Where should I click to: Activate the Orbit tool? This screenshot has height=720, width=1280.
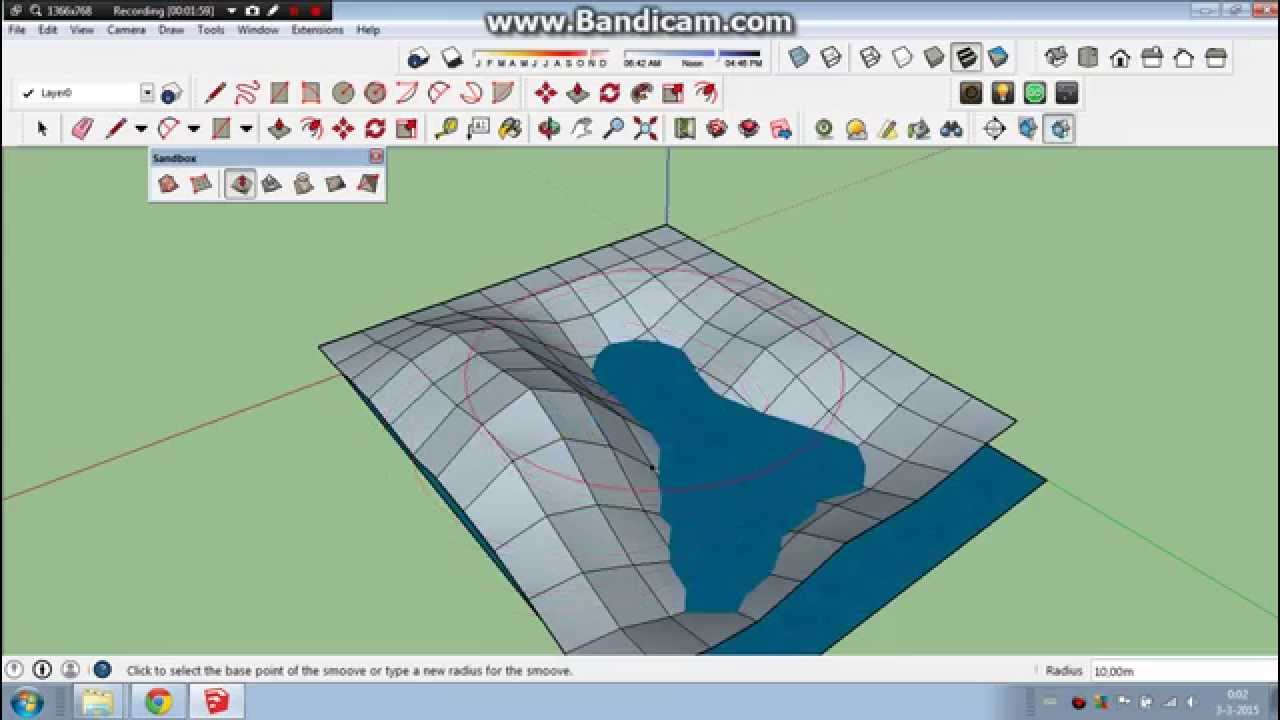click(549, 128)
